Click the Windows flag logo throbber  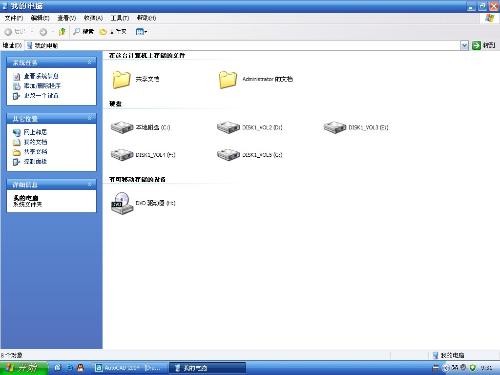pyautogui.click(x=490, y=18)
